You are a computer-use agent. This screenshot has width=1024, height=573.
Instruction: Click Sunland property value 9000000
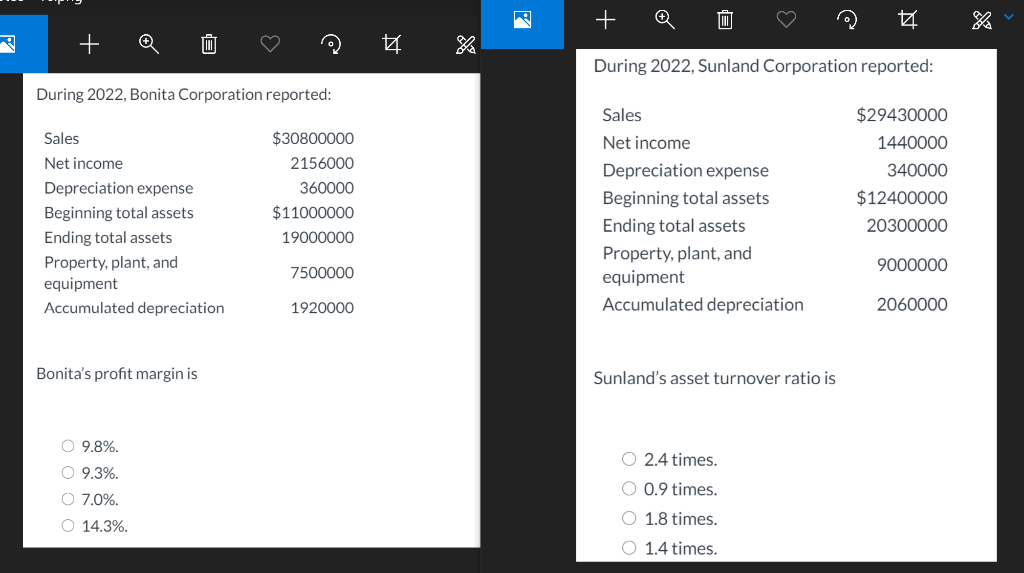pyautogui.click(x=912, y=265)
